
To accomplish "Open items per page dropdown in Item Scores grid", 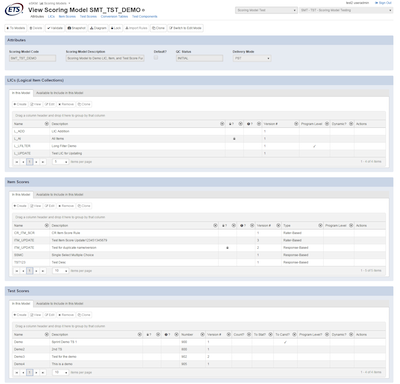I will click(61, 271).
